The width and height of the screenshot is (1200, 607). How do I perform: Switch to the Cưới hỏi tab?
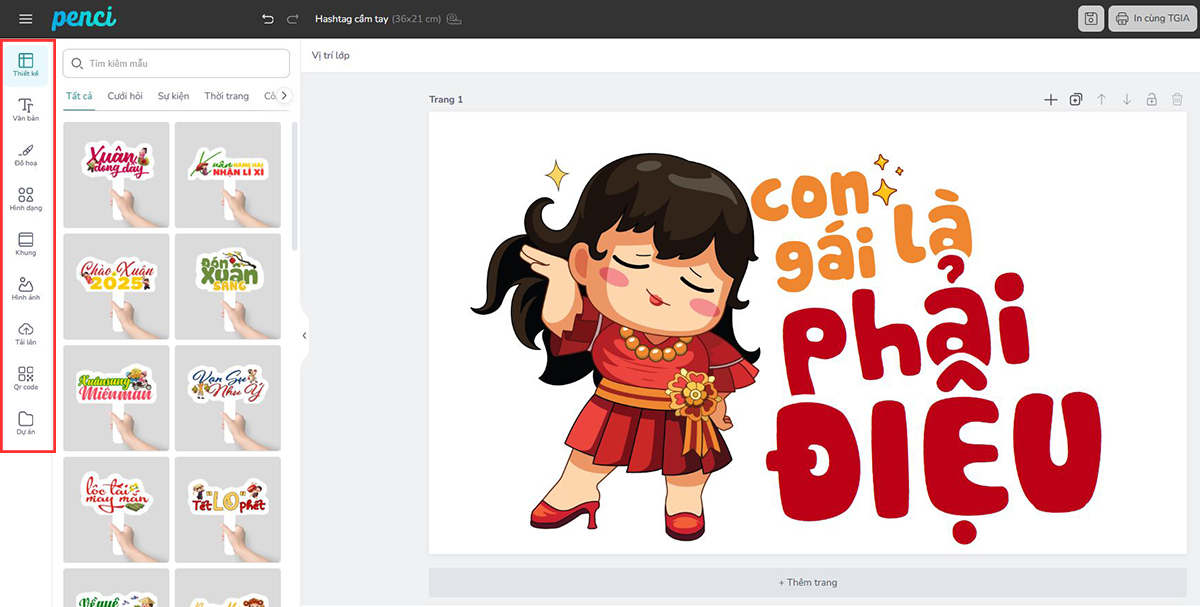pos(124,96)
